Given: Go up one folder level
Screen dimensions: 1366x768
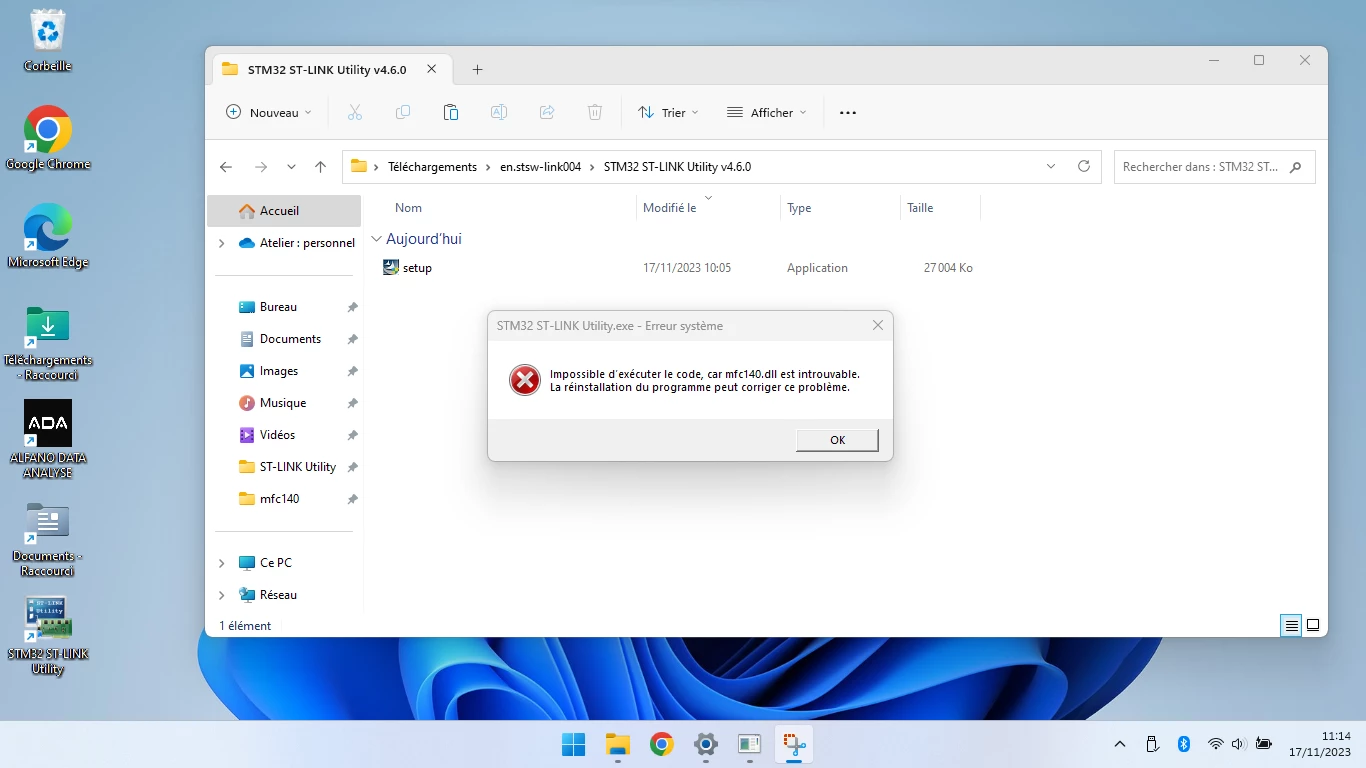Looking at the screenshot, I should click(320, 167).
